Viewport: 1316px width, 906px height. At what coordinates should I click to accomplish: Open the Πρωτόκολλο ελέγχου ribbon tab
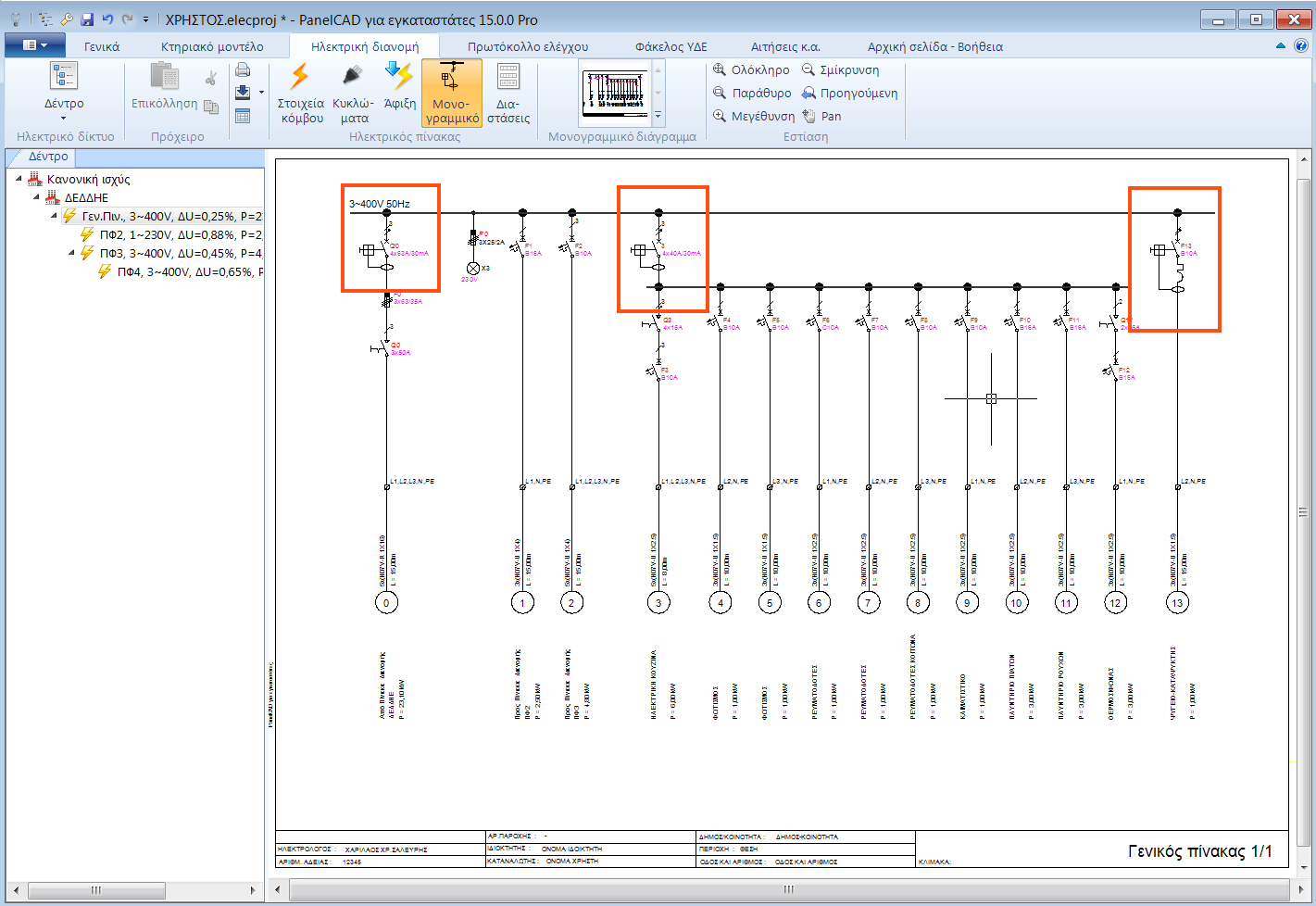point(527,46)
